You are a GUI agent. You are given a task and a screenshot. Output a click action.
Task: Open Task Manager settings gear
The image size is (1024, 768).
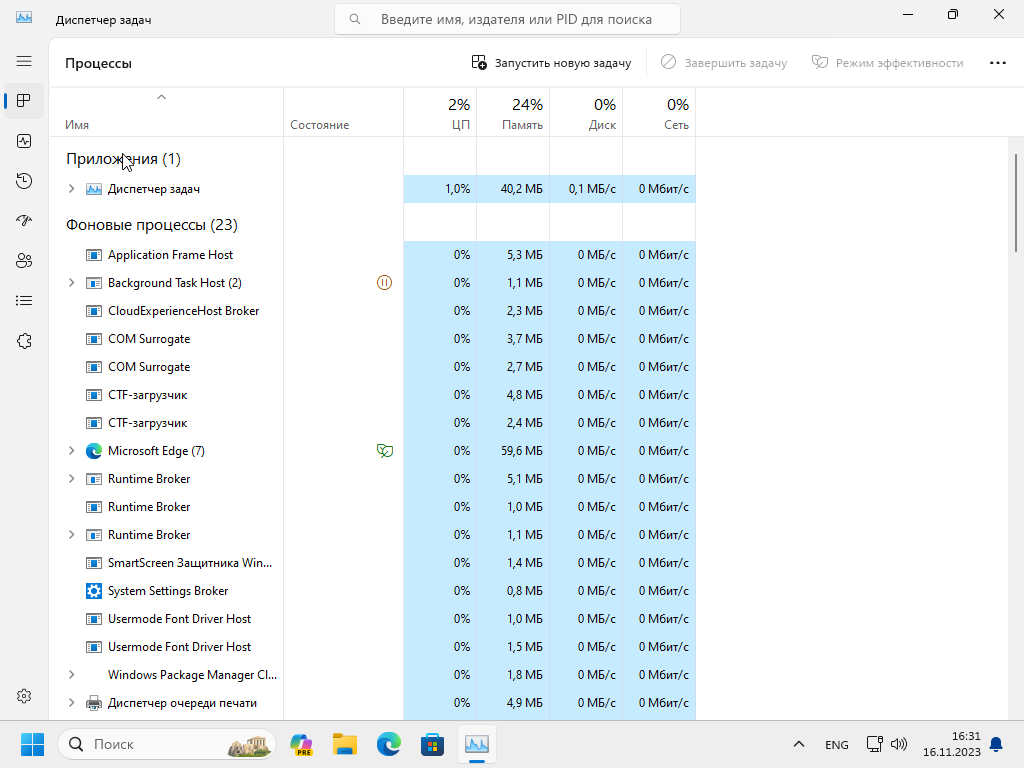point(24,696)
